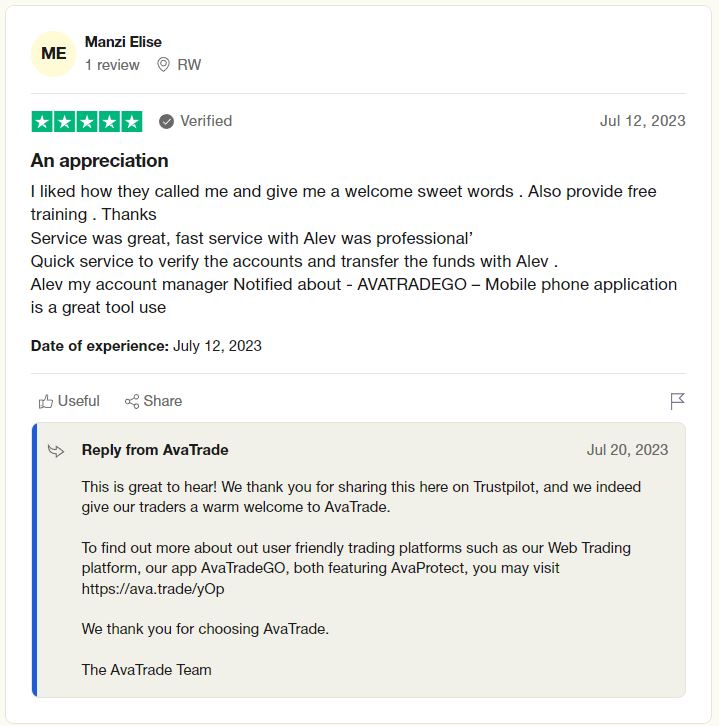Open the '1 review' count link
Viewport: 719px width, 726px height.
pyautogui.click(x=112, y=65)
